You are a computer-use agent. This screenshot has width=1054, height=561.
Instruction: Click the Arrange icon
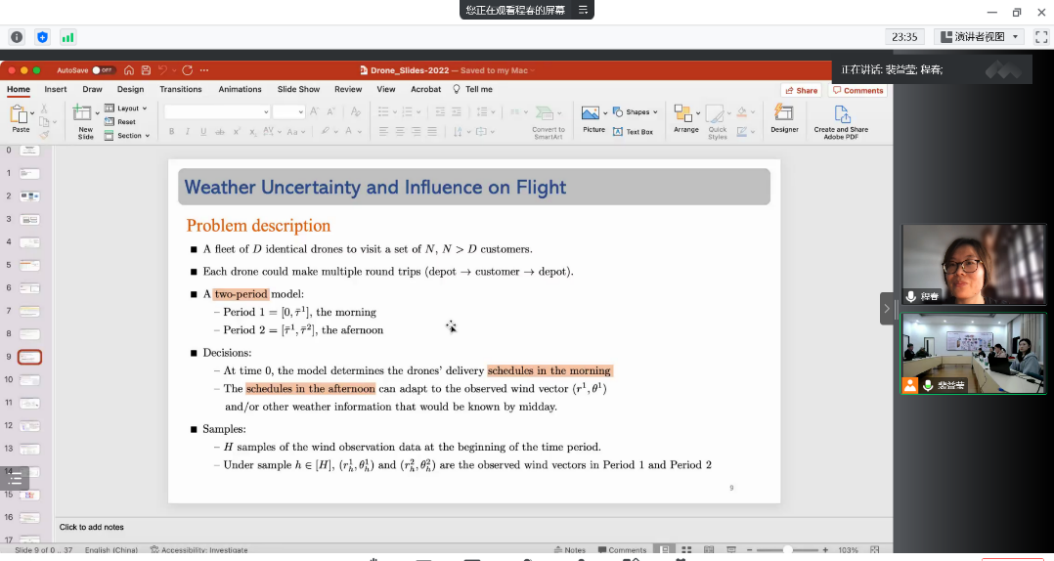coord(685,114)
